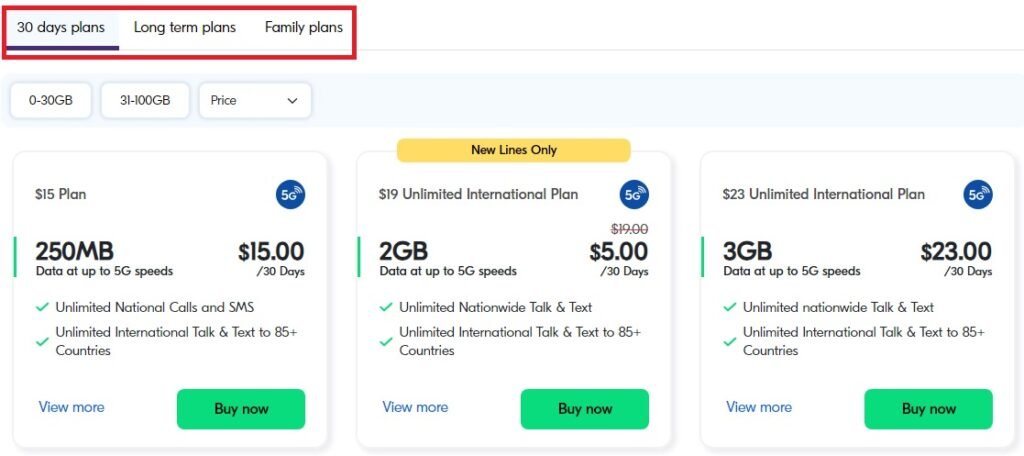View more on $19 Unlimited International Plan
Image resolution: width=1024 pixels, height=456 pixels.
coord(415,407)
